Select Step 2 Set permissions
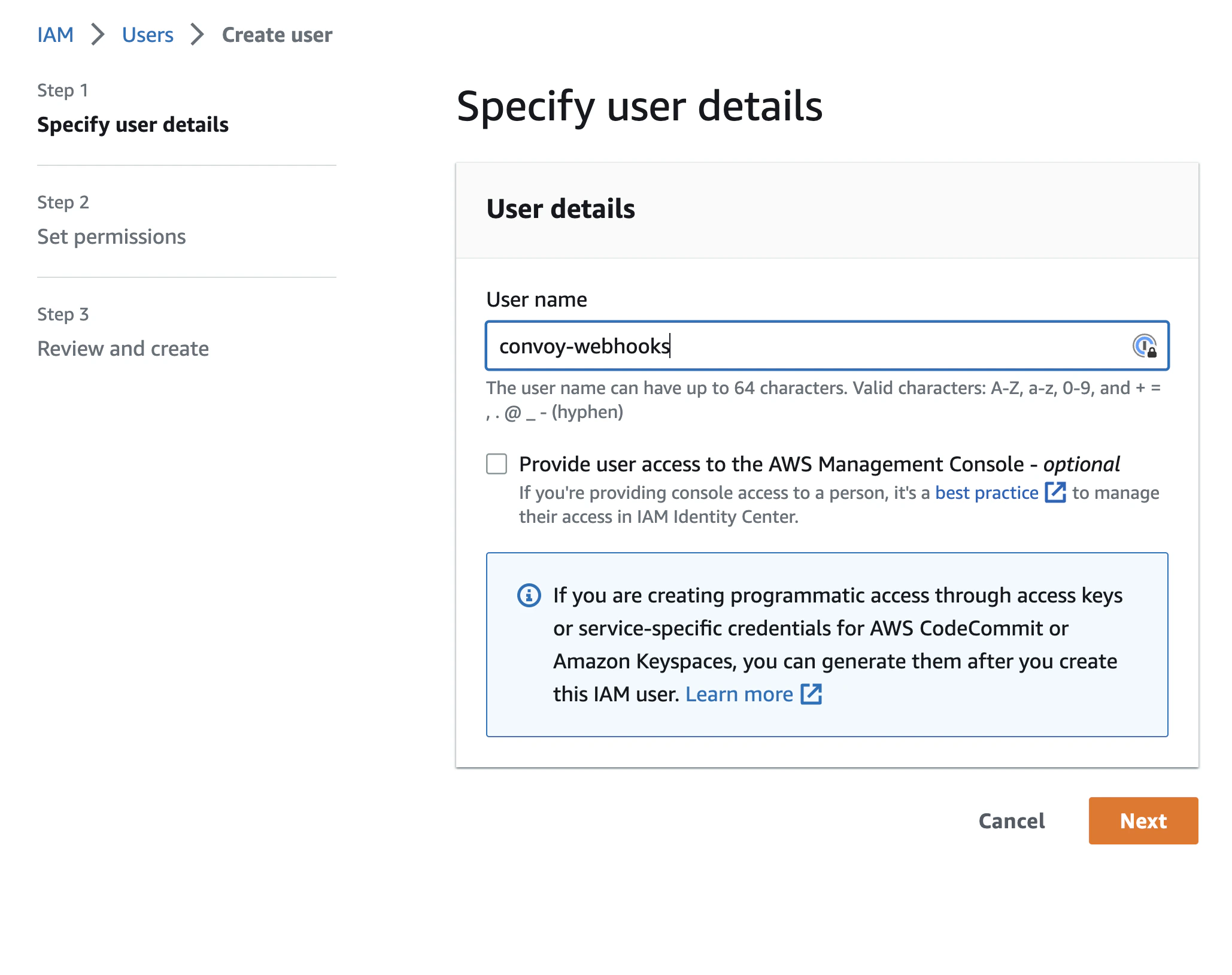1232x975 pixels. coord(111,237)
